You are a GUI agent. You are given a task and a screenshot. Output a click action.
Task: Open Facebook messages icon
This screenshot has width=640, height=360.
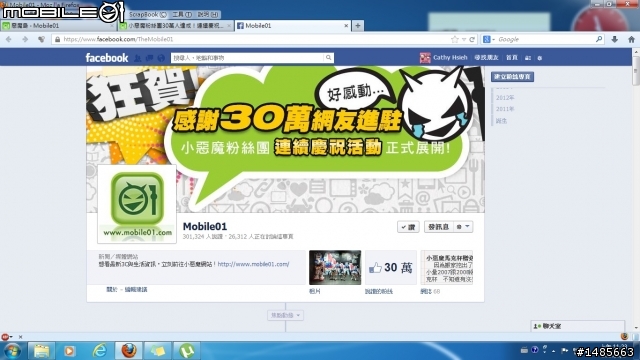(x=149, y=58)
